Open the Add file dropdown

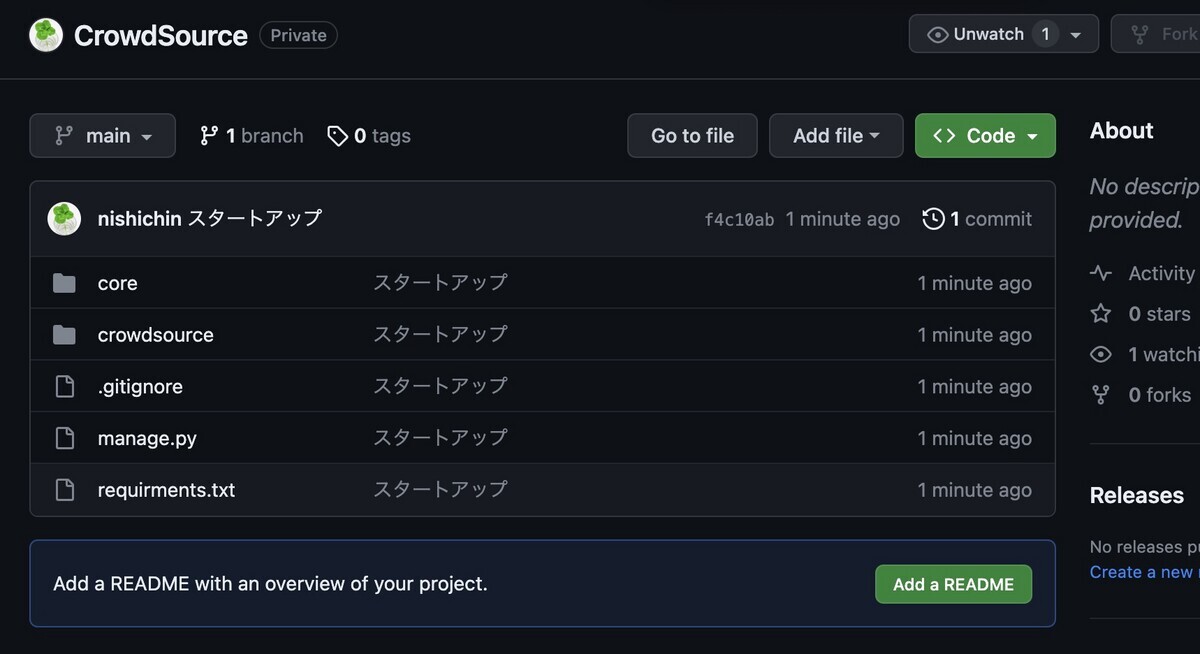coord(836,135)
